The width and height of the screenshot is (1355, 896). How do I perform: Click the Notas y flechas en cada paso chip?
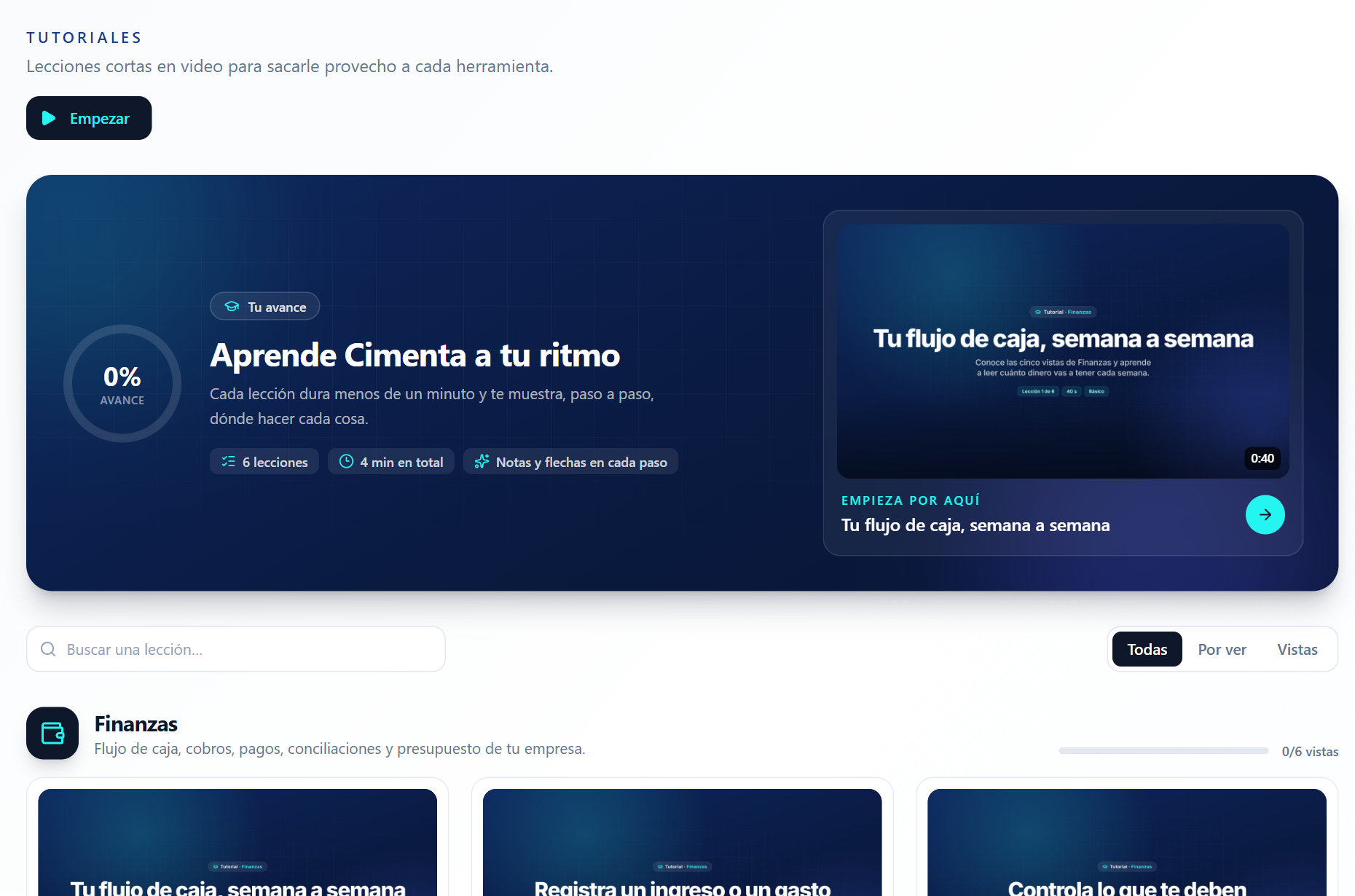(571, 462)
